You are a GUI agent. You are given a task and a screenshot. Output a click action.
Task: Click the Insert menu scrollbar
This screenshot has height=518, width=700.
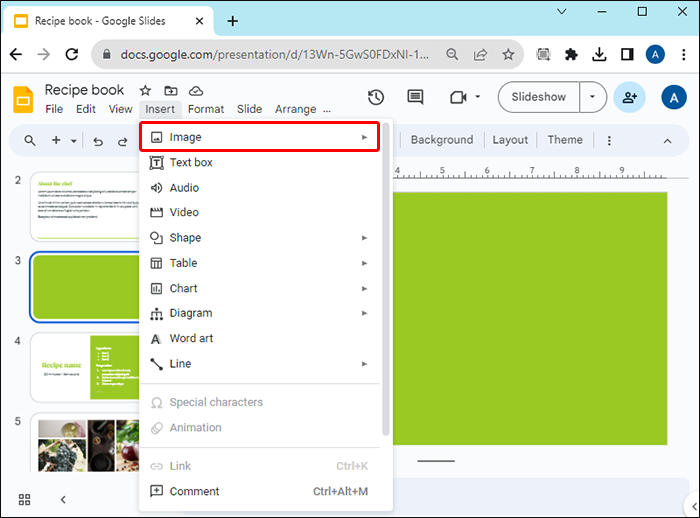point(386,279)
